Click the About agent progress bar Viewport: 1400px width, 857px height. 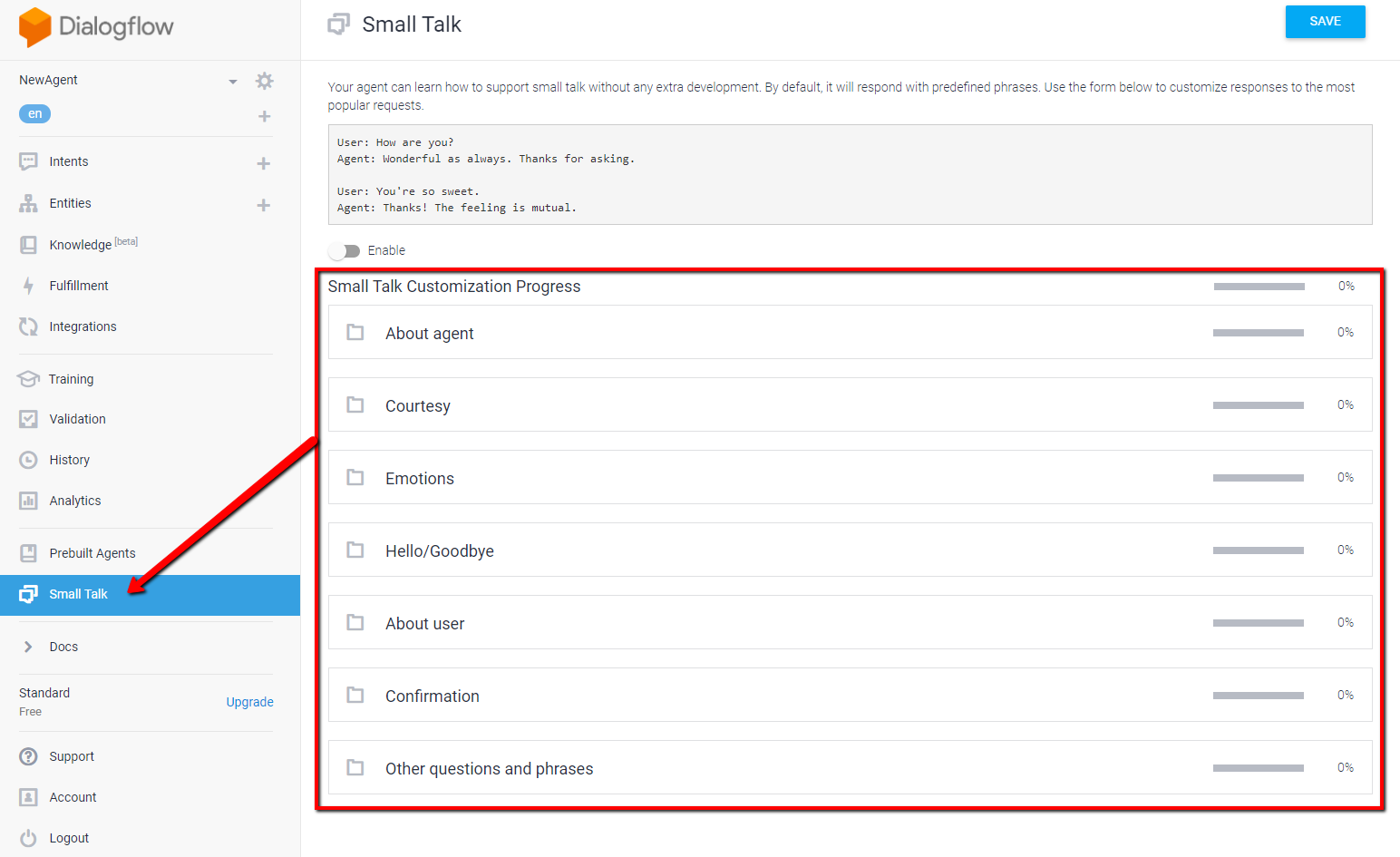point(1259,333)
